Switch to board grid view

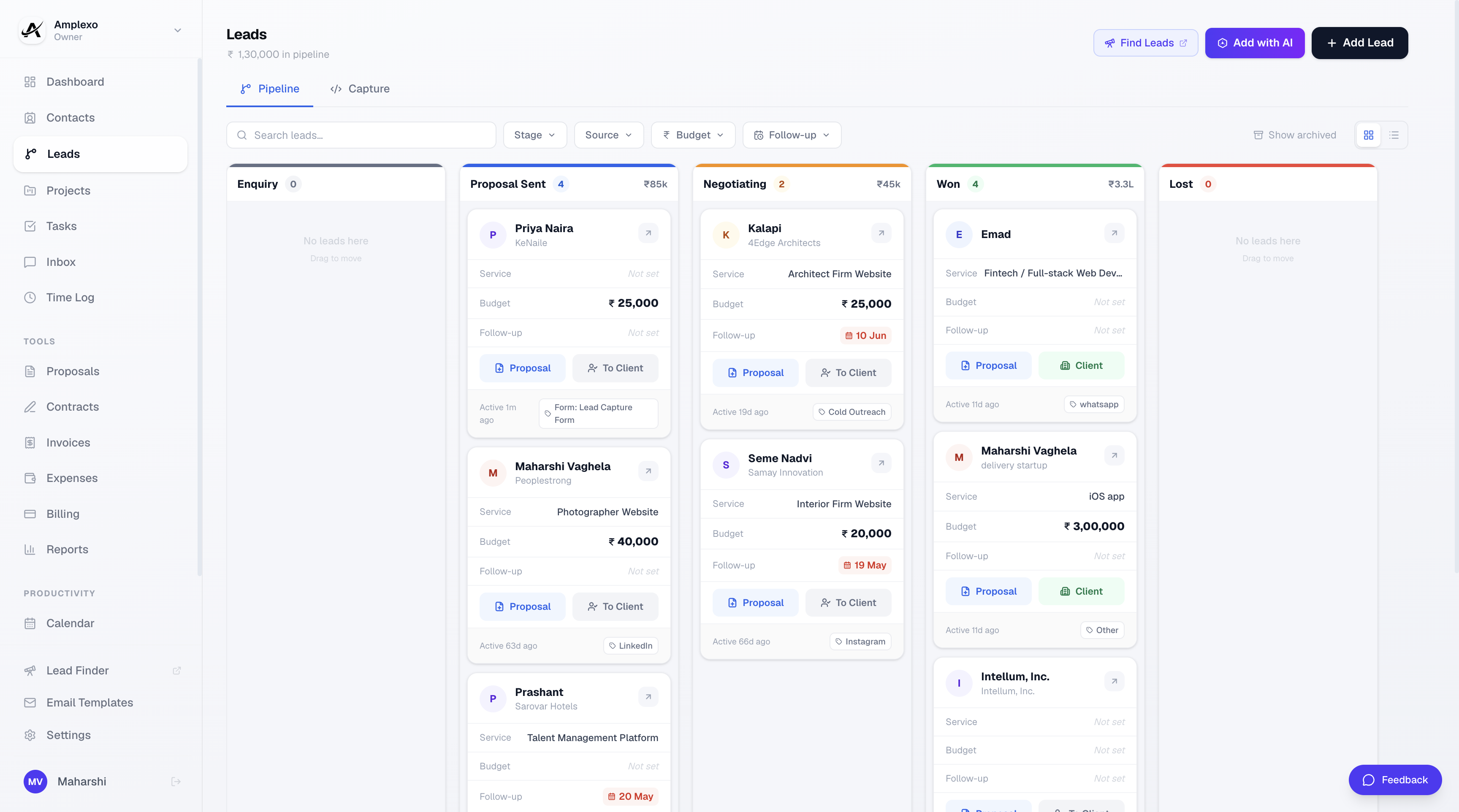point(1368,135)
